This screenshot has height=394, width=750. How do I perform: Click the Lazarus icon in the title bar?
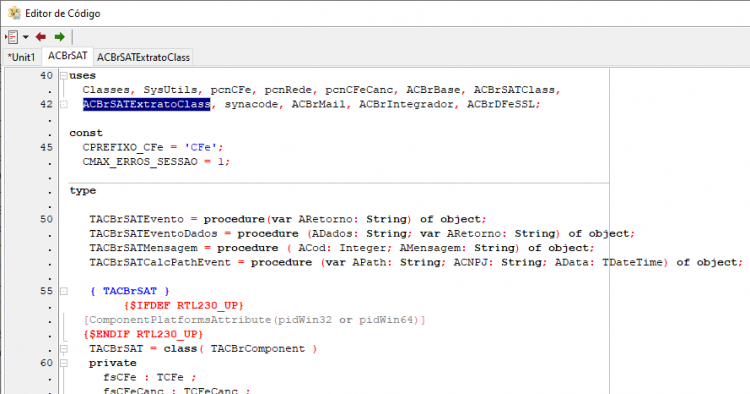pos(14,13)
